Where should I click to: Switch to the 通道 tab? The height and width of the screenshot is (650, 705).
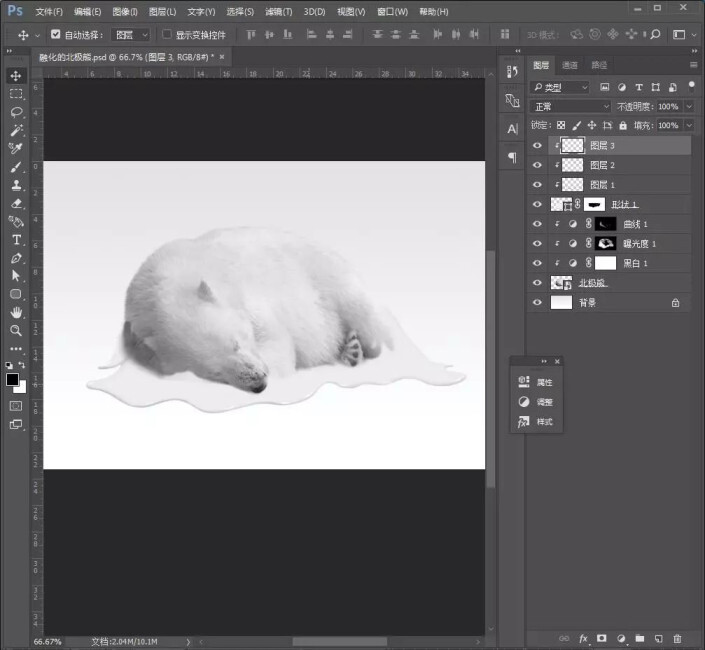[x=570, y=65]
